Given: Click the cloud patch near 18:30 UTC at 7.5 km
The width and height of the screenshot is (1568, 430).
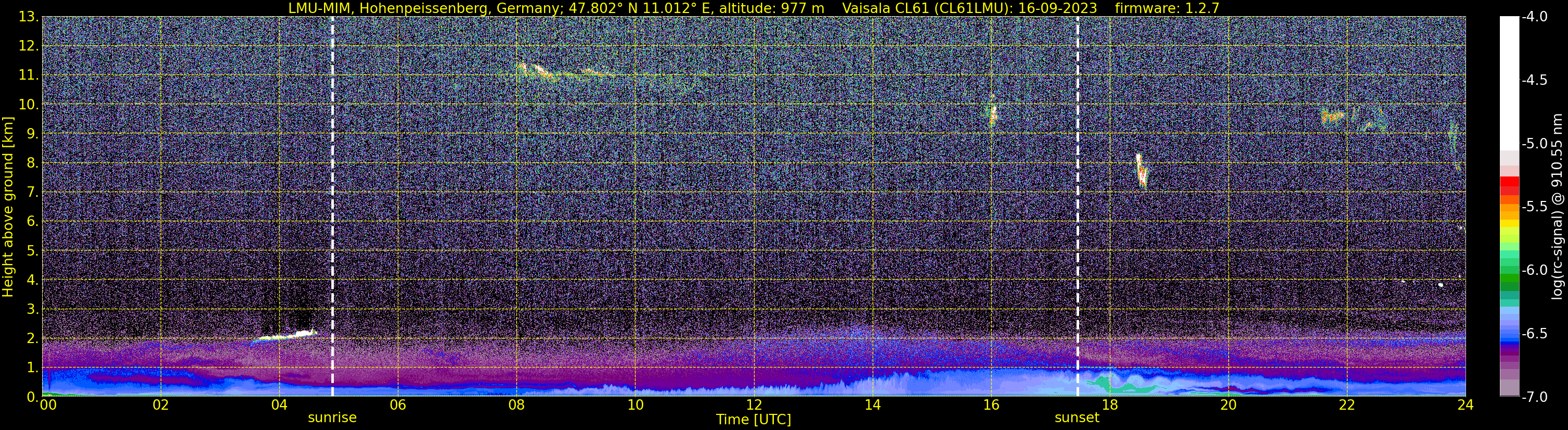Looking at the screenshot, I should 1142,170.
